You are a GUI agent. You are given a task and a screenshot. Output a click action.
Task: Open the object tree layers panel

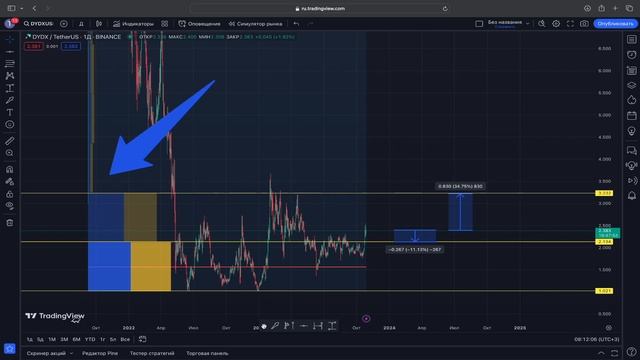(x=631, y=85)
